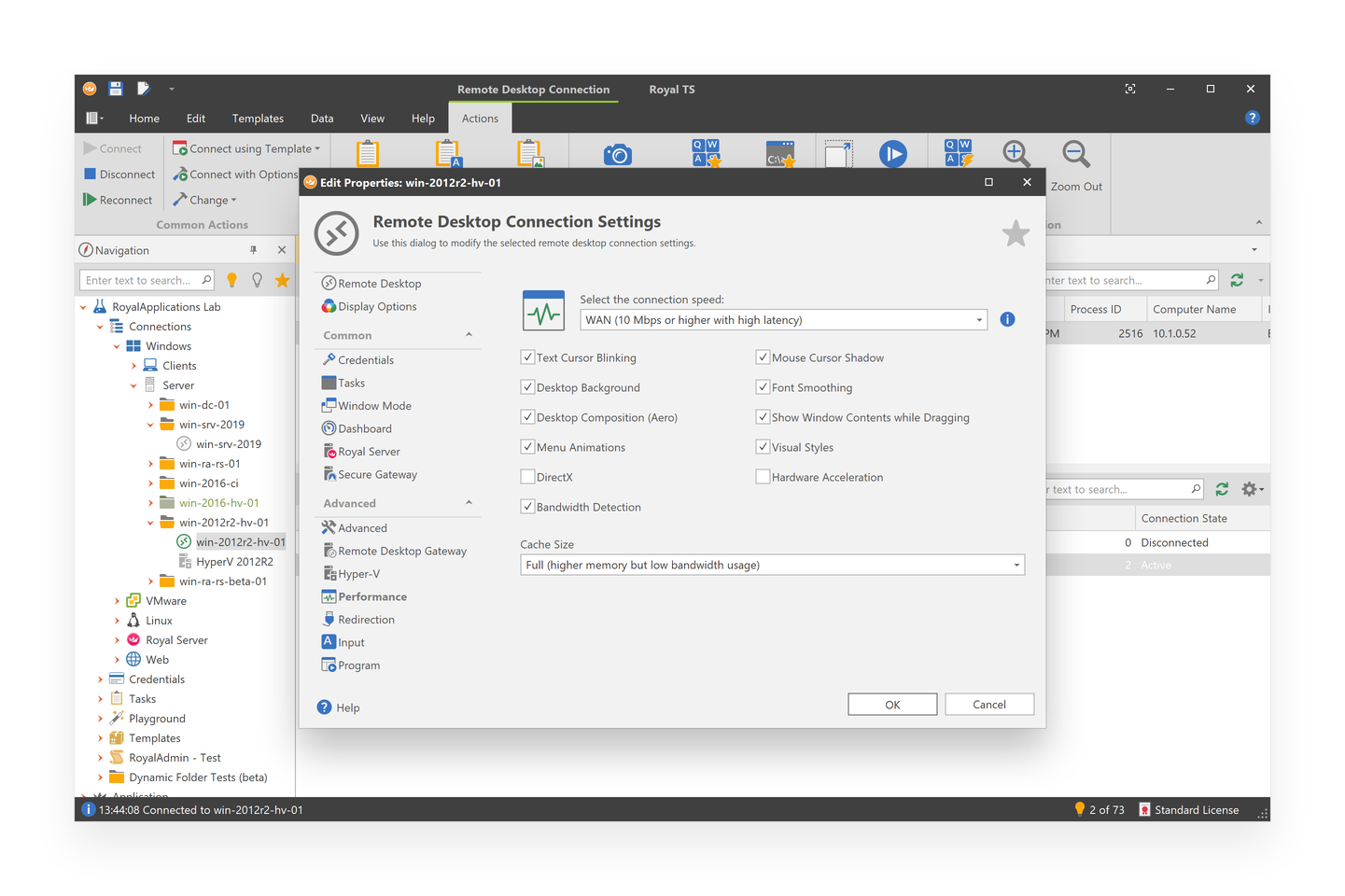Screen dimensions: 1345x896
Task: Select the Credentials settings page
Action: (366, 359)
